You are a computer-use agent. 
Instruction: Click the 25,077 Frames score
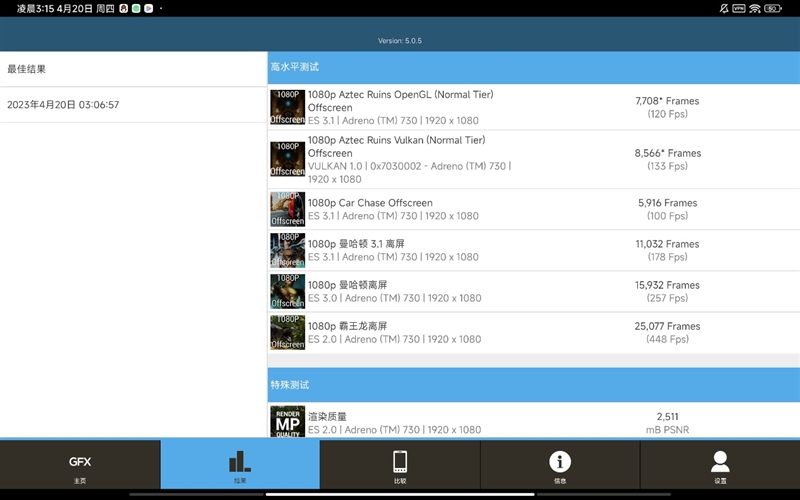click(x=667, y=326)
